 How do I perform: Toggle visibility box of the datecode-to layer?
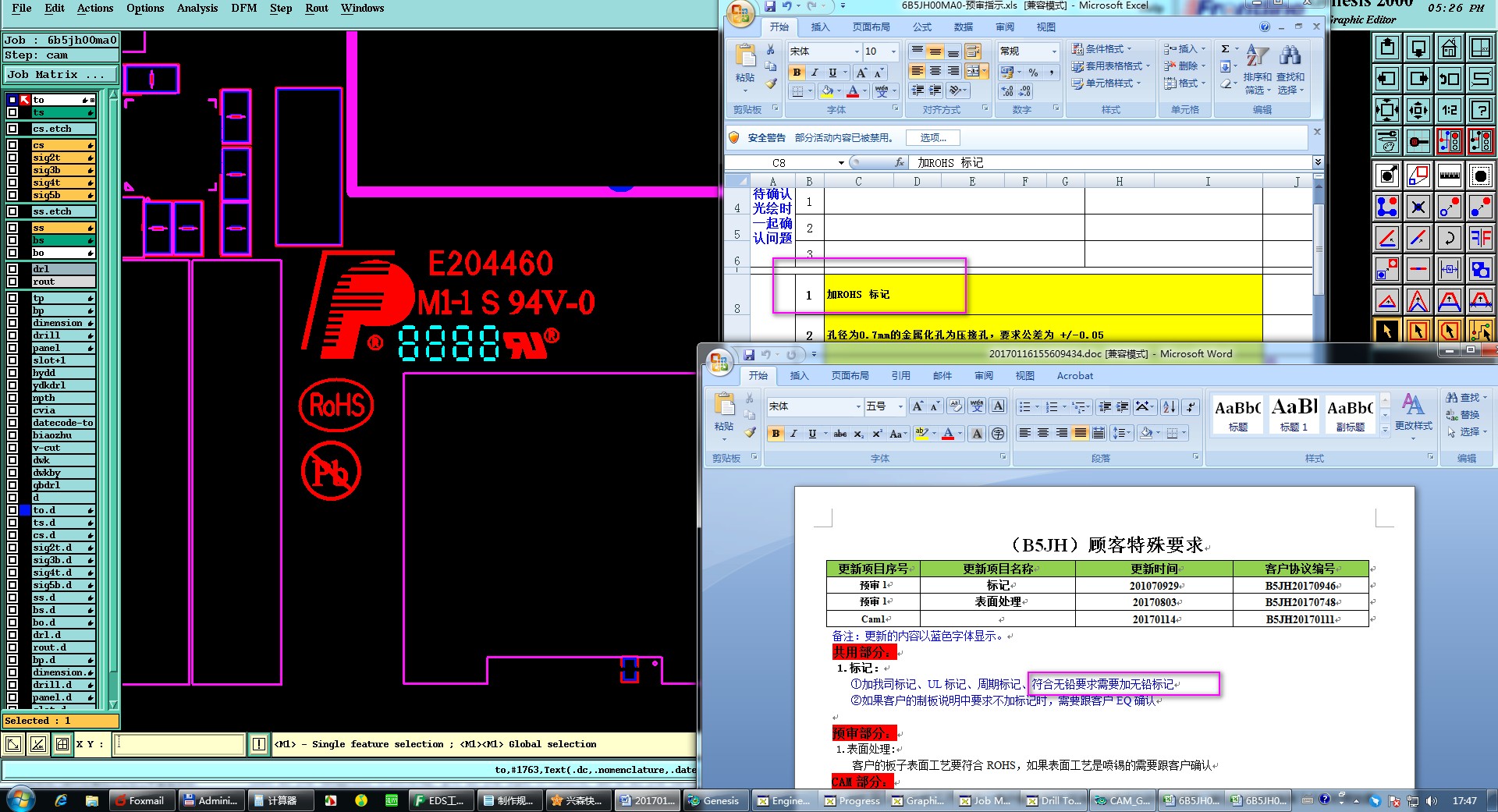(x=12, y=423)
